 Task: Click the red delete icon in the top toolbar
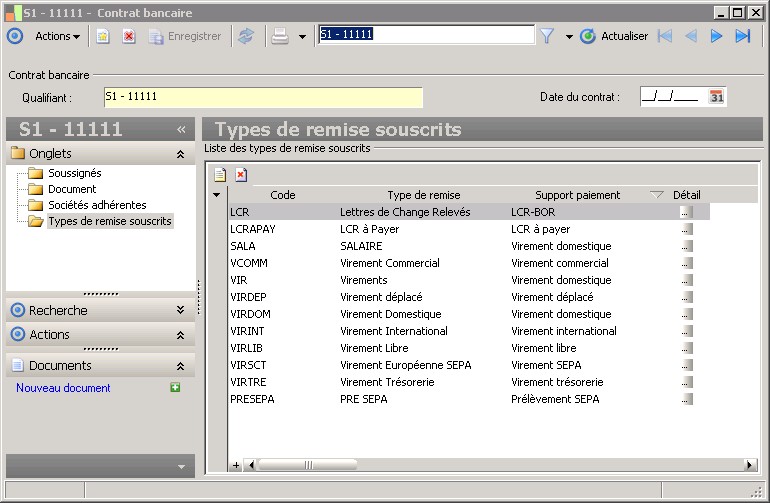pyautogui.click(x=128, y=36)
